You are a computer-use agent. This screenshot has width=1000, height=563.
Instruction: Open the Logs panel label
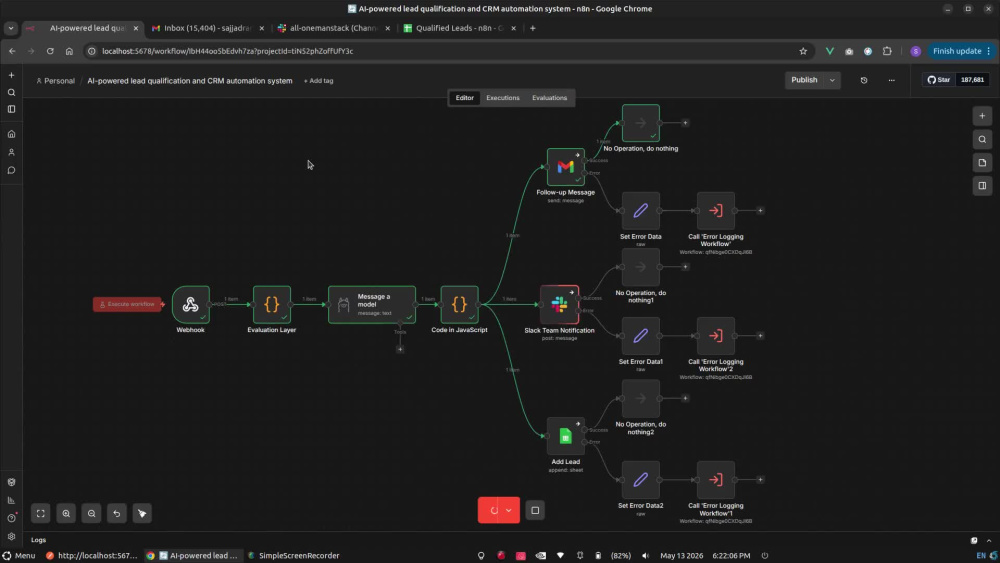click(x=38, y=540)
